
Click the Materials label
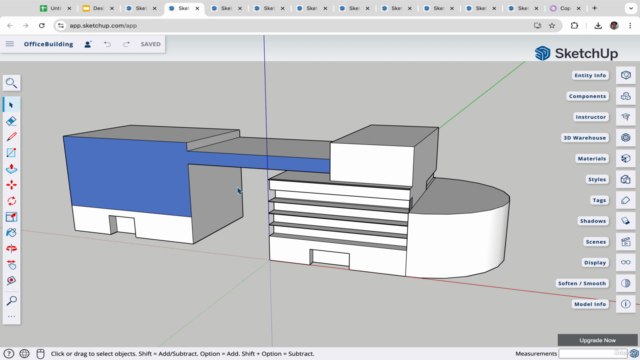[592, 159]
